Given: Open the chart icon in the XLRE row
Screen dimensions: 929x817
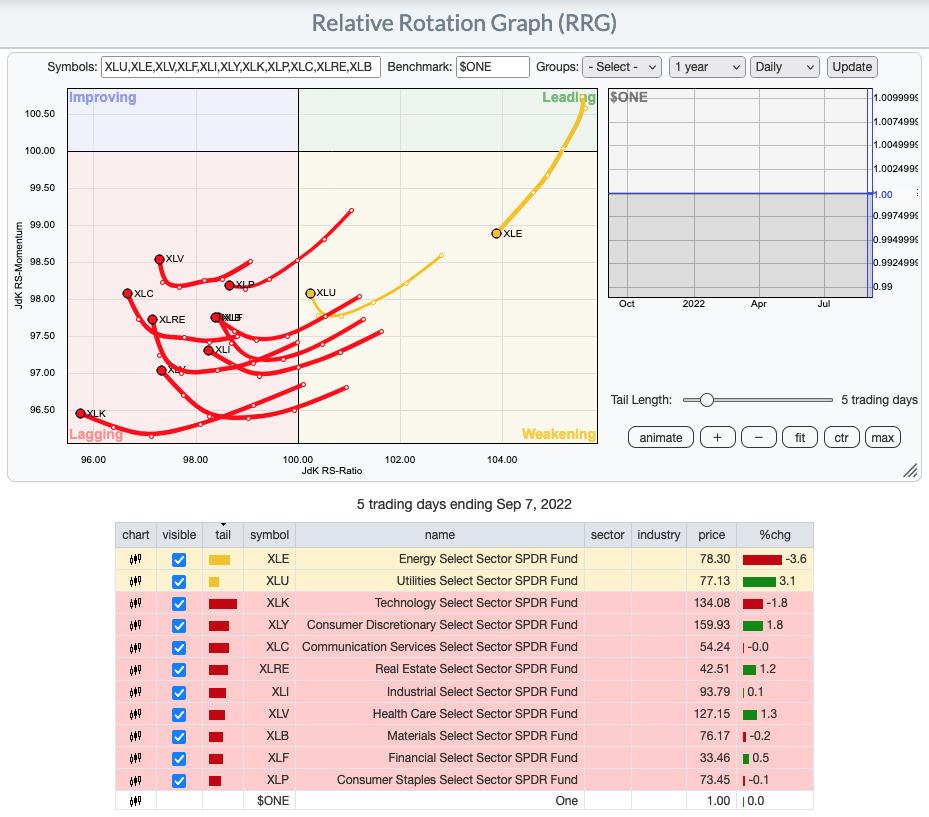Looking at the screenshot, I should pyautogui.click(x=136, y=669).
